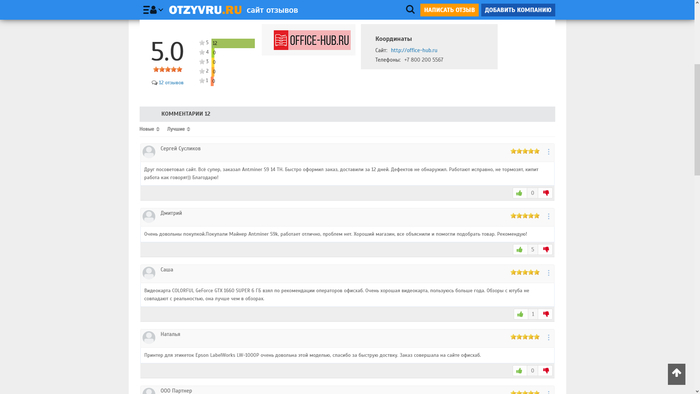The width and height of the screenshot is (700, 394).
Task: Switch to the Лучшие comments tab
Action: [x=178, y=129]
